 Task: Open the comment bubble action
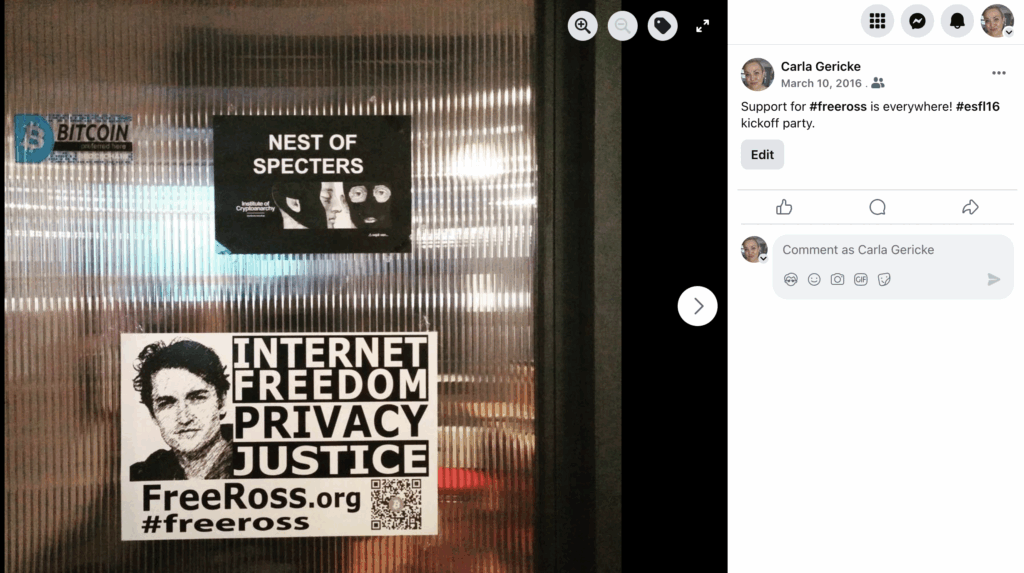pos(877,207)
